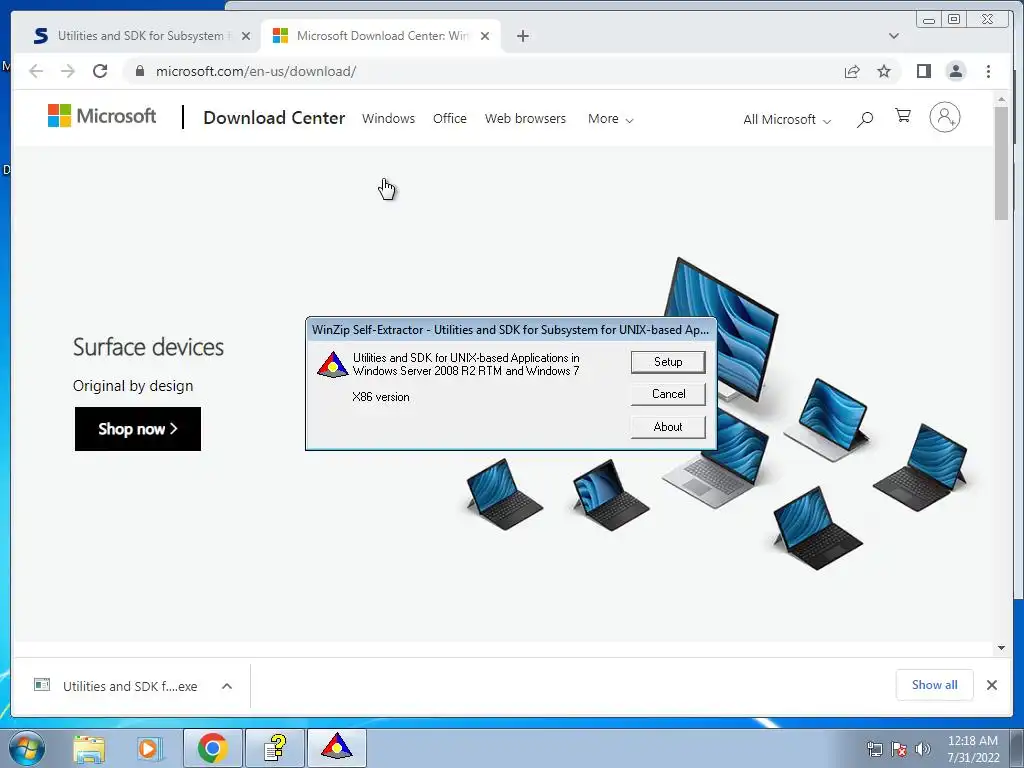The width and height of the screenshot is (1024, 768).
Task: Click the Microsoft logo
Action: click(x=102, y=116)
